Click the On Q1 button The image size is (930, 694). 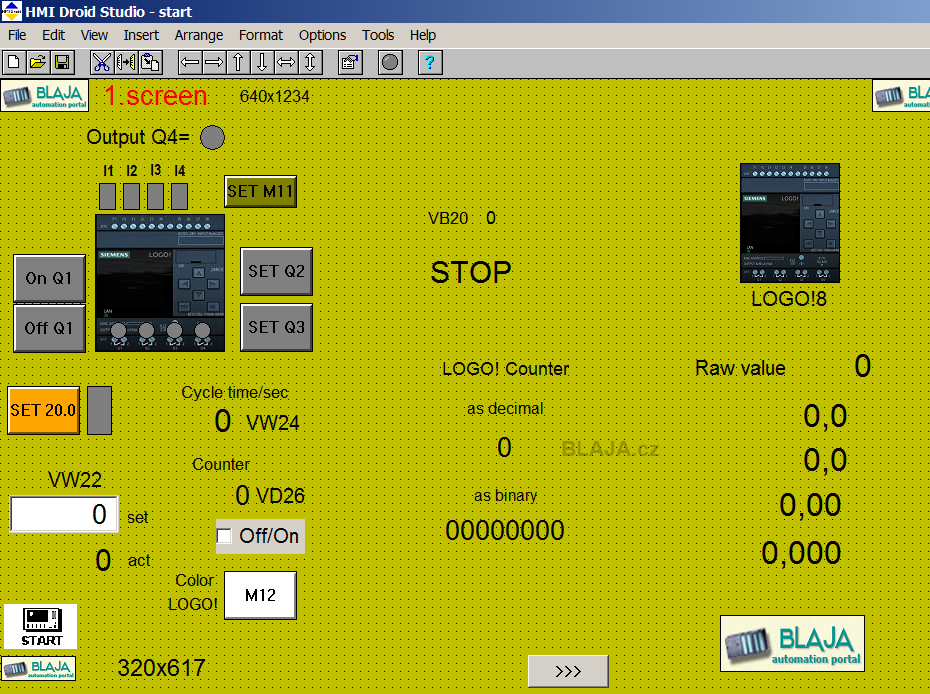pos(50,278)
